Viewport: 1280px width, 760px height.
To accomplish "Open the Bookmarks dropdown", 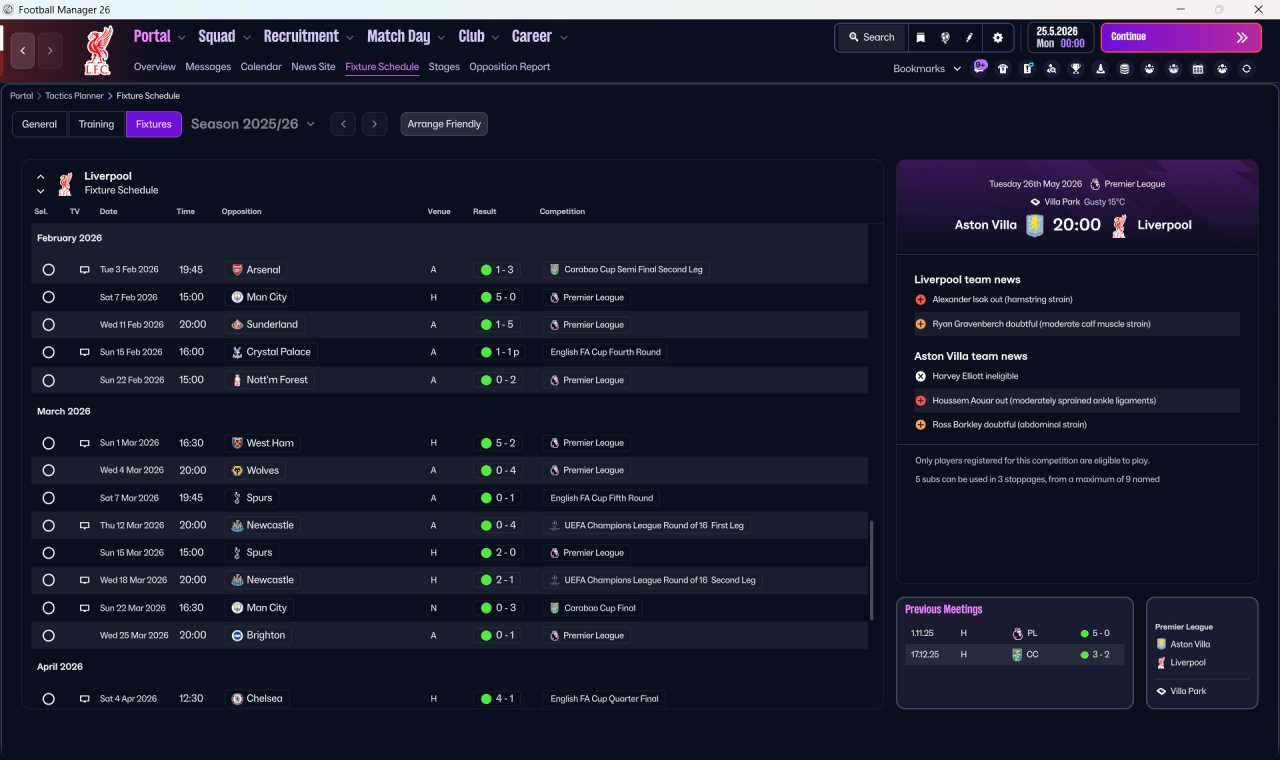I will pyautogui.click(x=927, y=69).
